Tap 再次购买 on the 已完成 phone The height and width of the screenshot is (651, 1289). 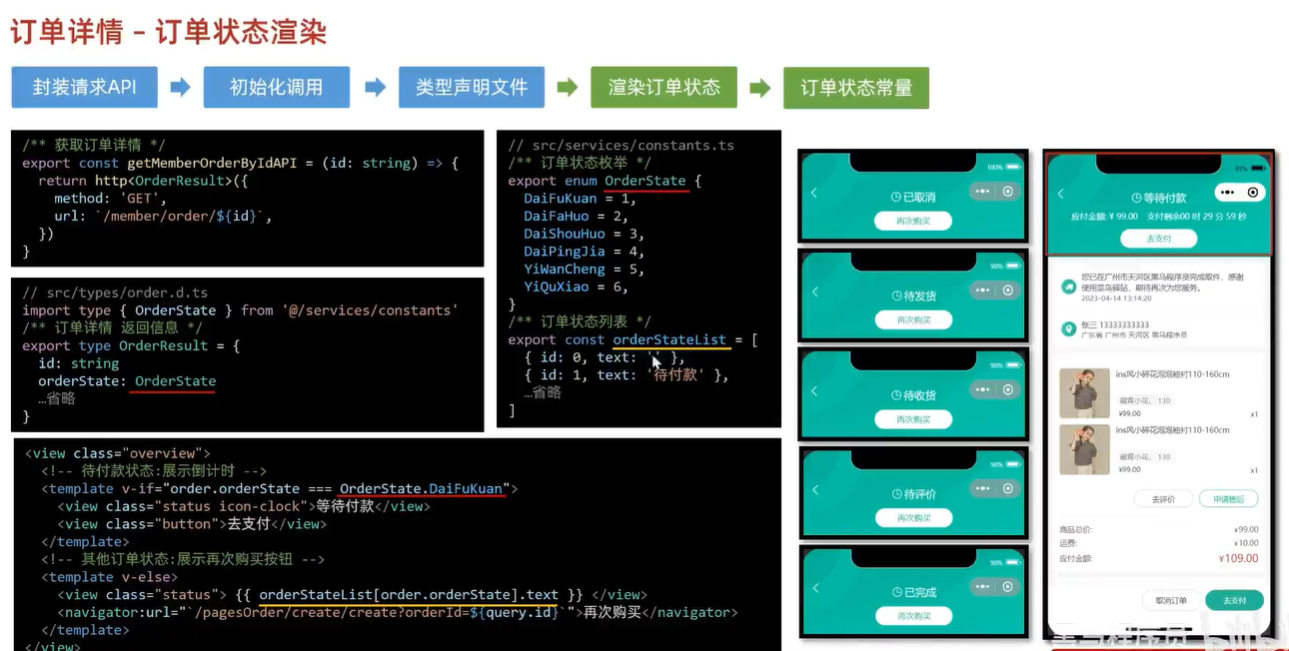[913, 616]
